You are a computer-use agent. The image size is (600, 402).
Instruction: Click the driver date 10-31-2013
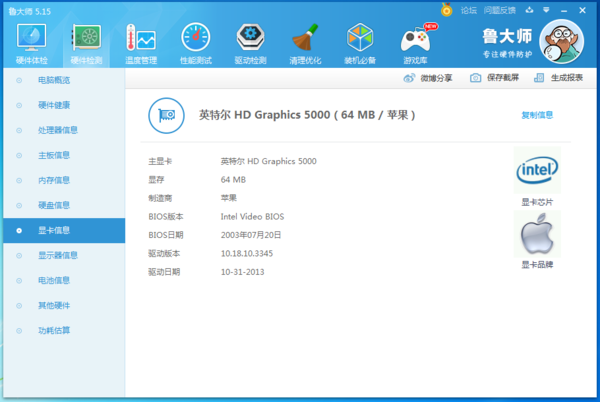point(242,272)
